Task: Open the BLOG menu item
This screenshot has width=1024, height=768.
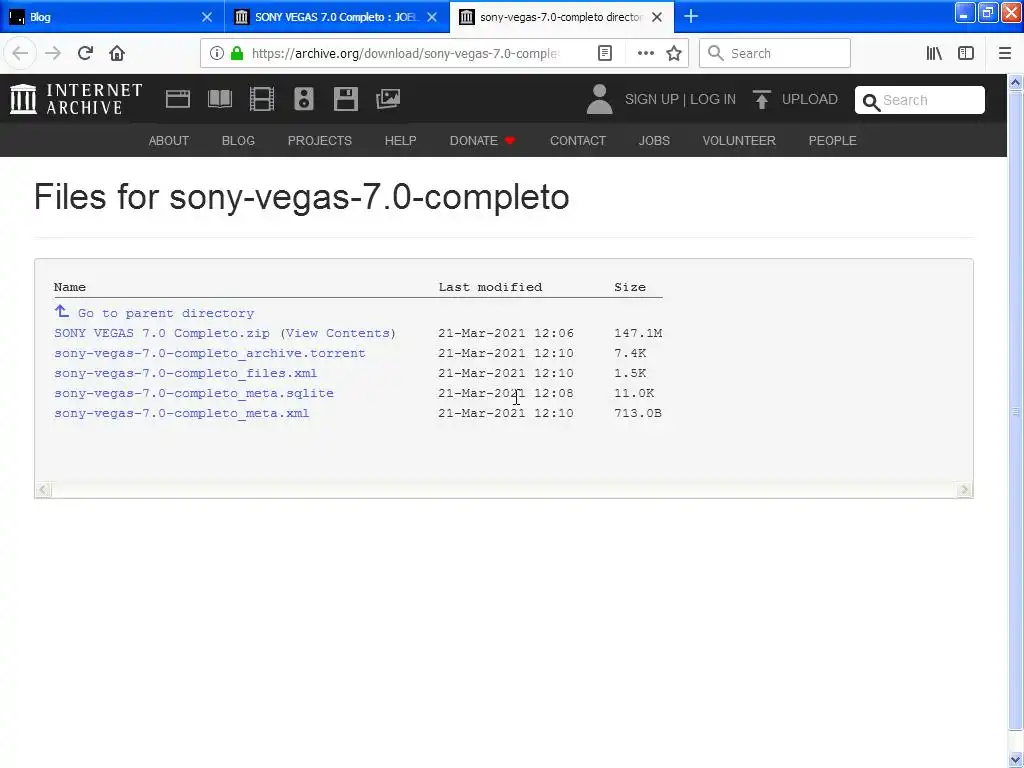Action: point(238,140)
